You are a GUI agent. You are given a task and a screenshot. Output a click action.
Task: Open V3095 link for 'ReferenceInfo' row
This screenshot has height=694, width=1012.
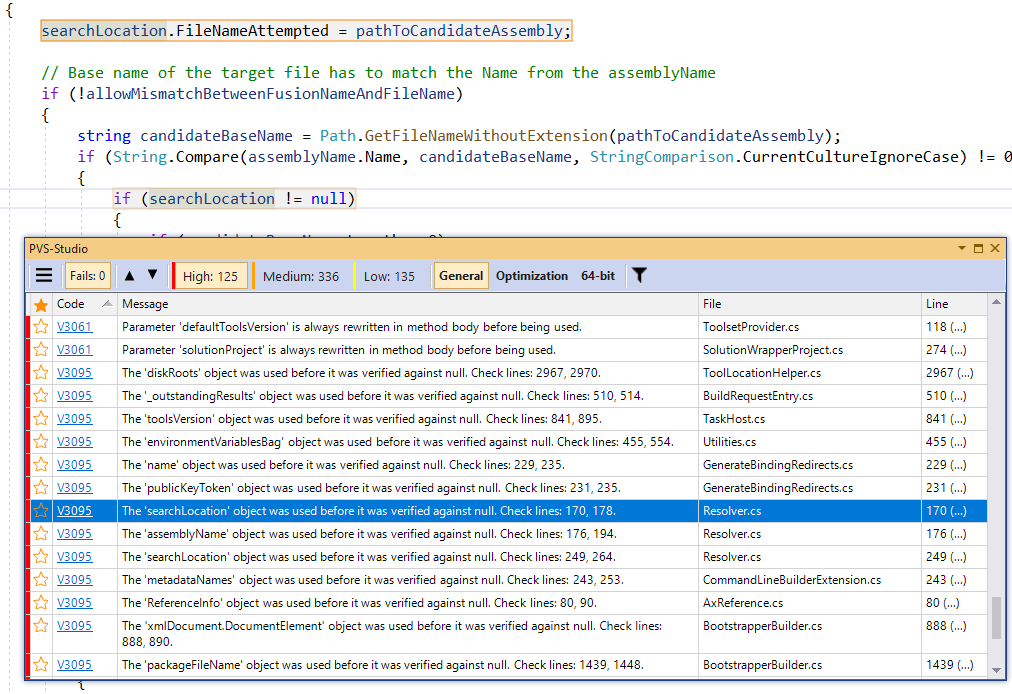[x=74, y=602]
